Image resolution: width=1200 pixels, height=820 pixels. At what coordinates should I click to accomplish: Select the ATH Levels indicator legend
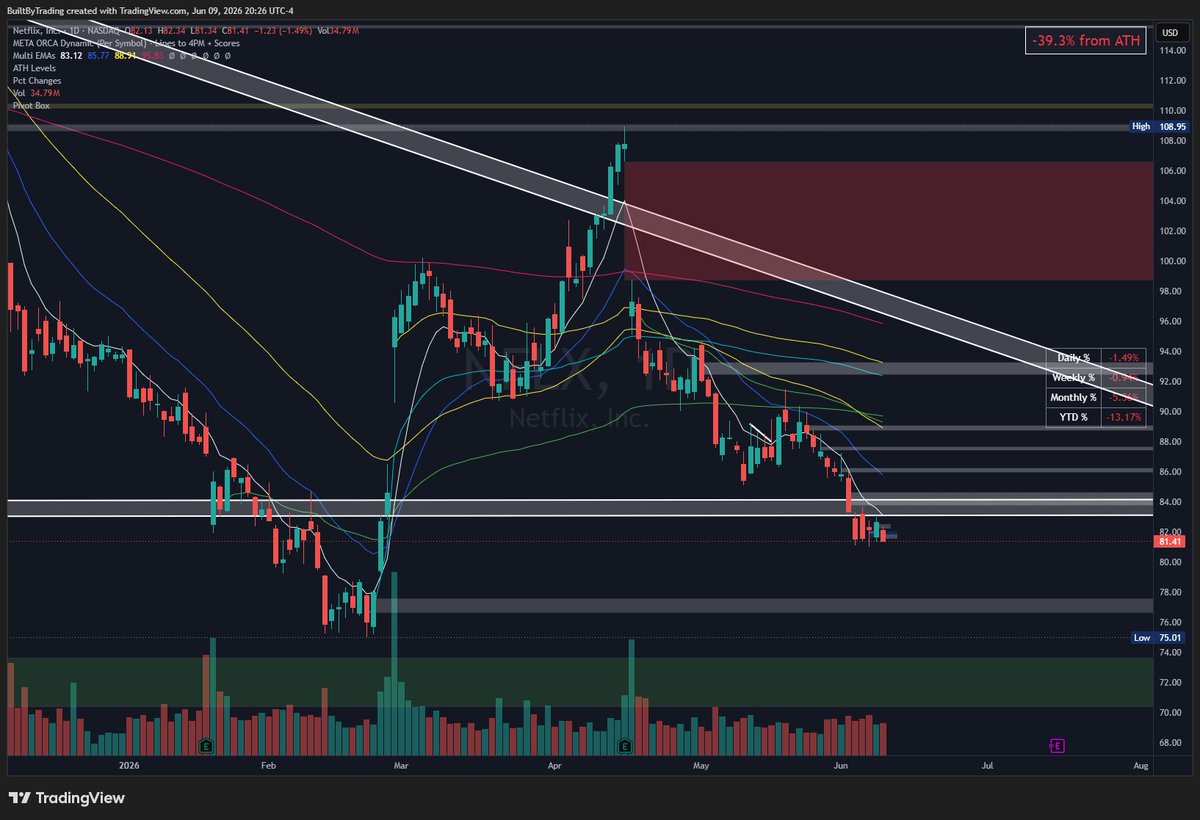[x=33, y=68]
